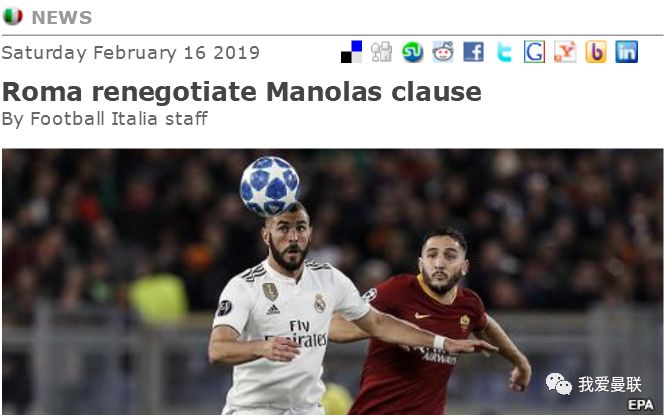Tweet the article with Twitter icon
This screenshot has height=415, width=664.
pyautogui.click(x=504, y=52)
